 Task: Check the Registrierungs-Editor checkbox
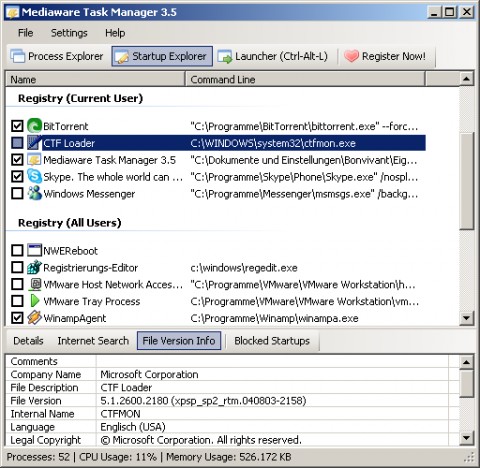(17, 267)
